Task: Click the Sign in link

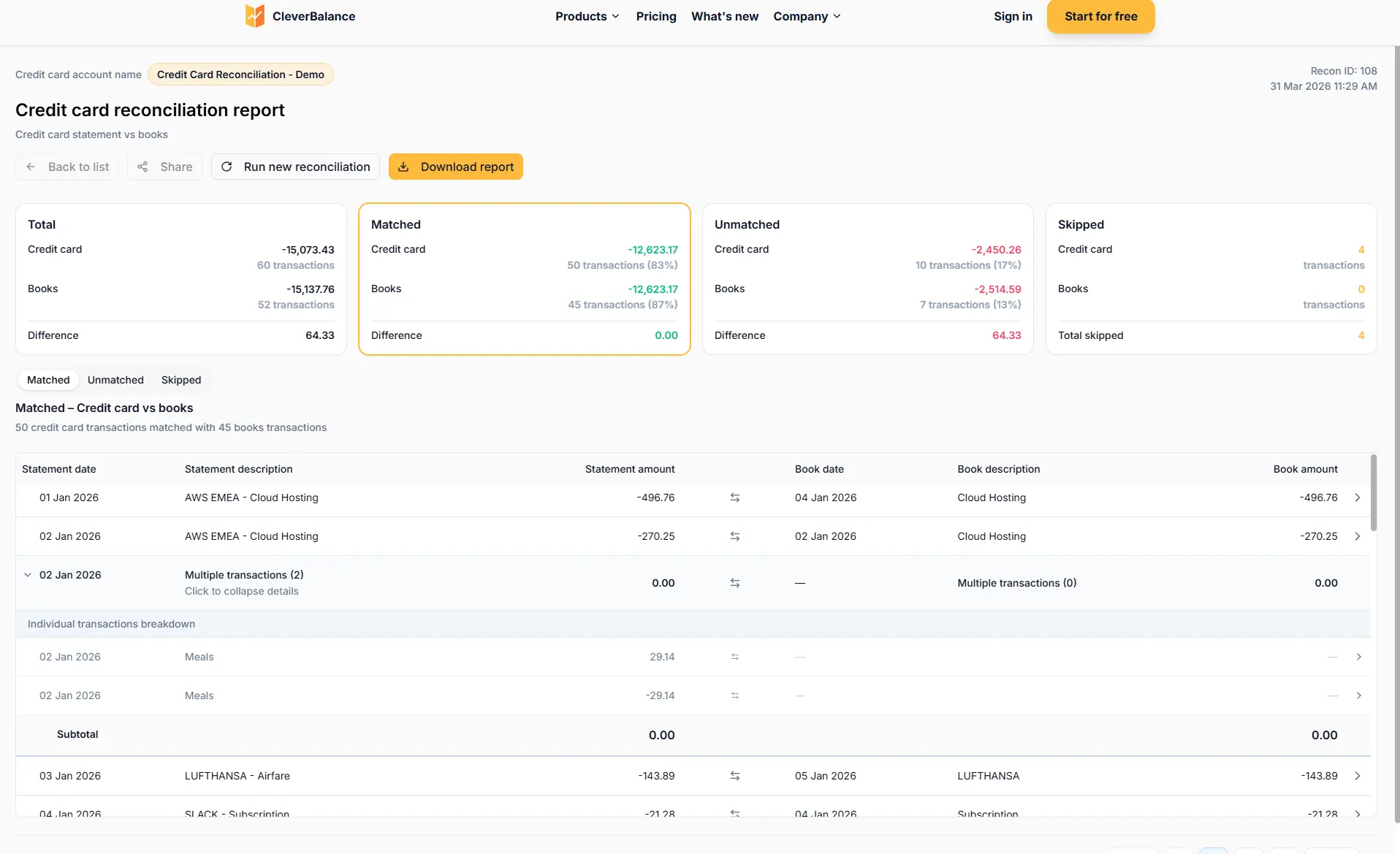Action: tap(1013, 16)
